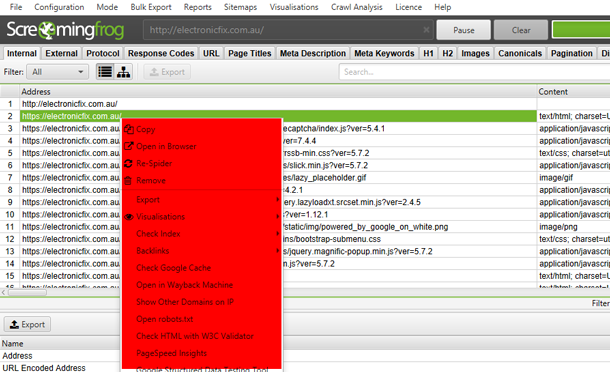Open the Mode menu

coord(107,7)
